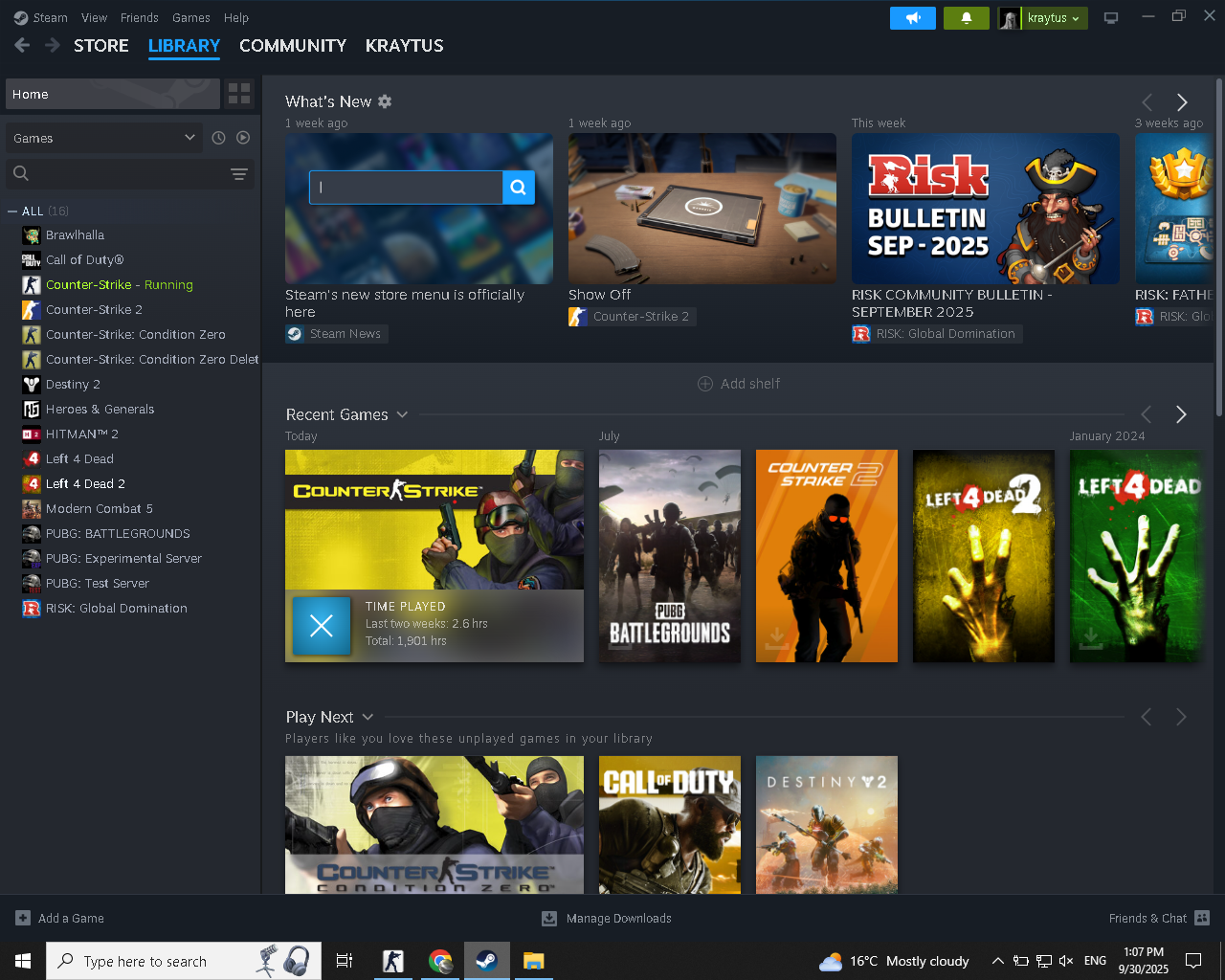Open the STORE tab
The image size is (1225, 980).
pos(100,46)
